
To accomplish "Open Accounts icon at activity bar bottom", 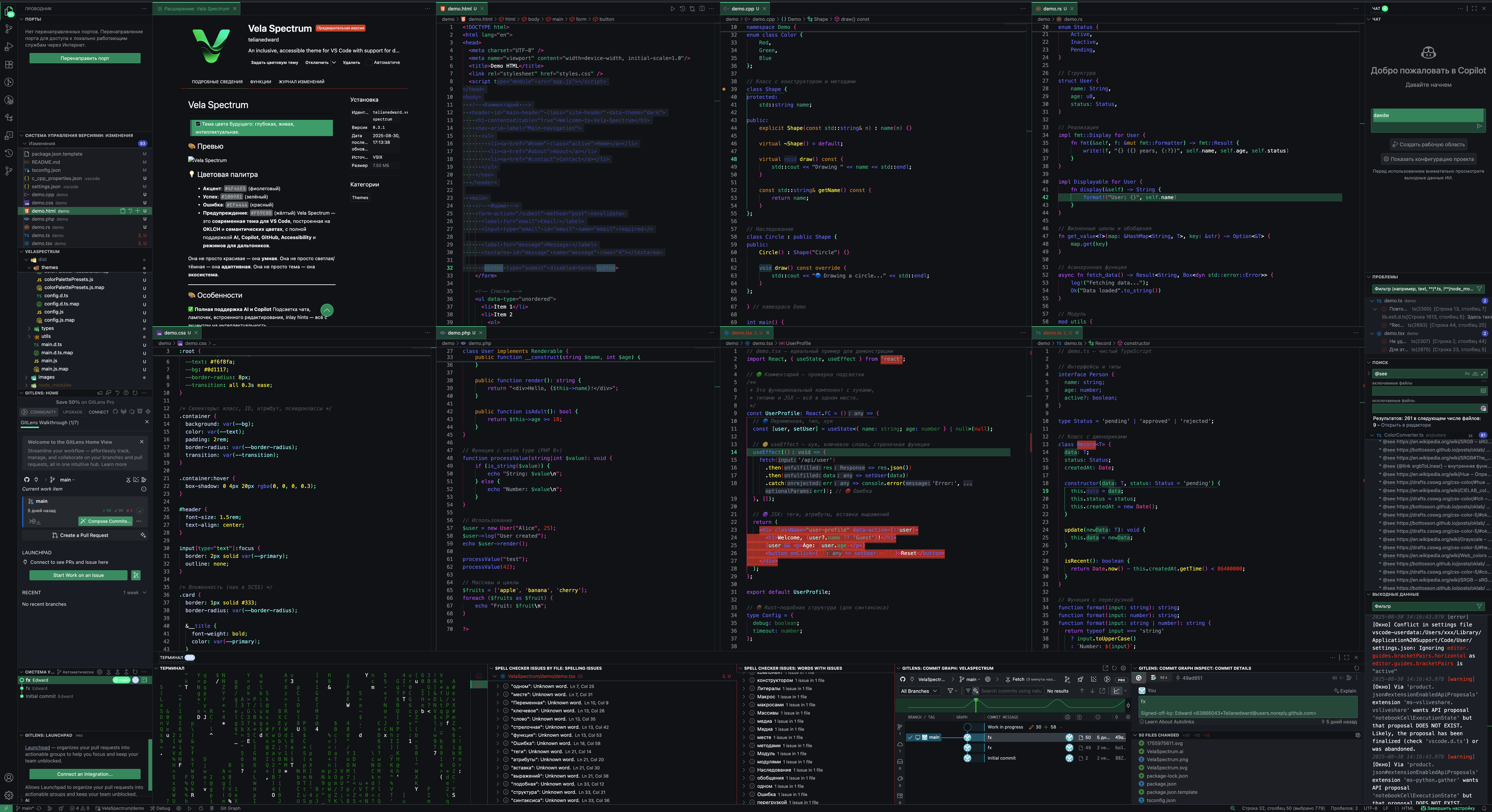I will click(9, 778).
